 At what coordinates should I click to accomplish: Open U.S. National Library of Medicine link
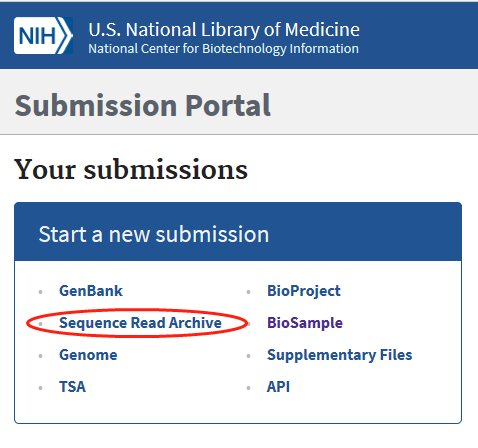click(224, 29)
